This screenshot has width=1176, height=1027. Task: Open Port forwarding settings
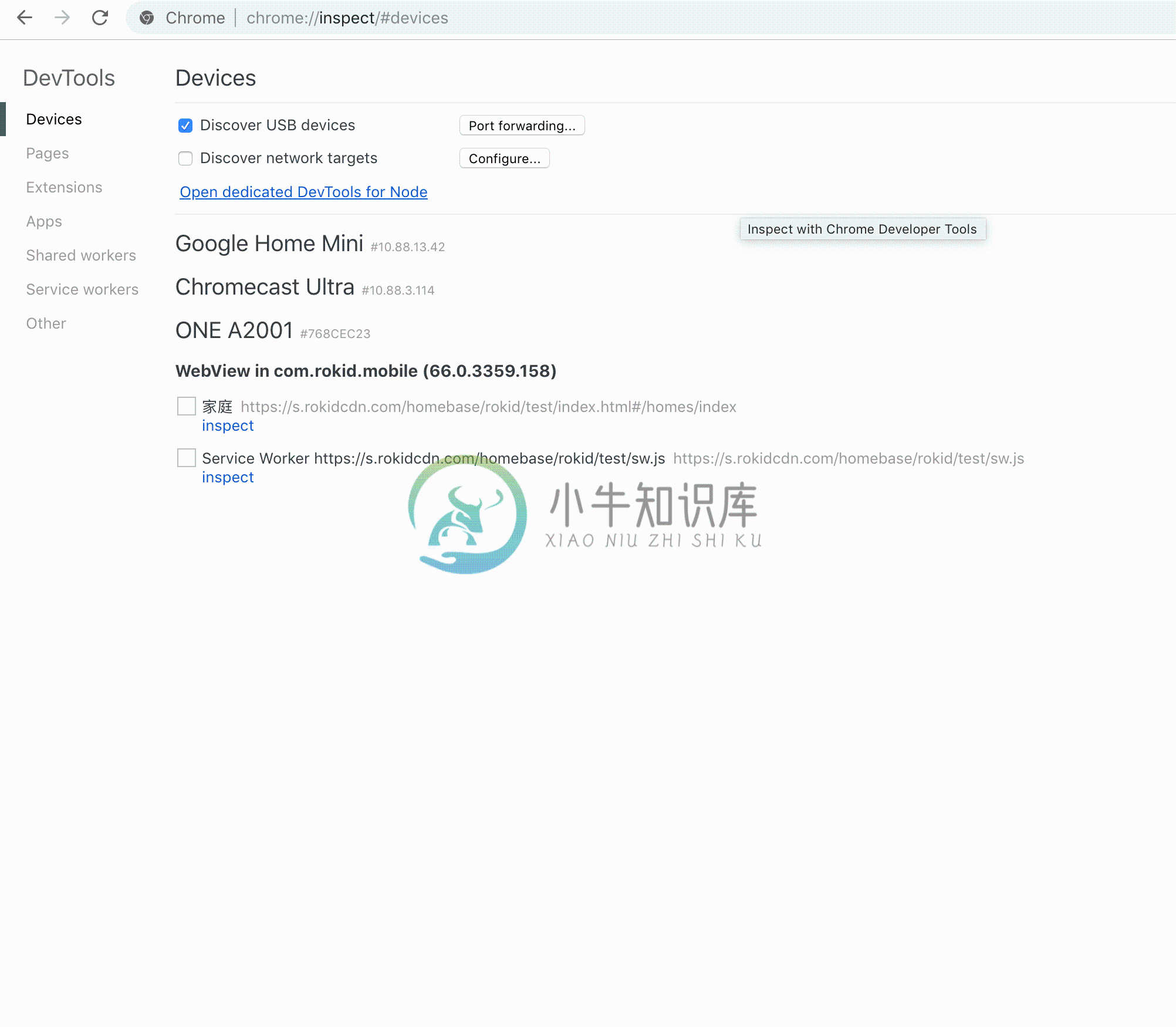[522, 126]
